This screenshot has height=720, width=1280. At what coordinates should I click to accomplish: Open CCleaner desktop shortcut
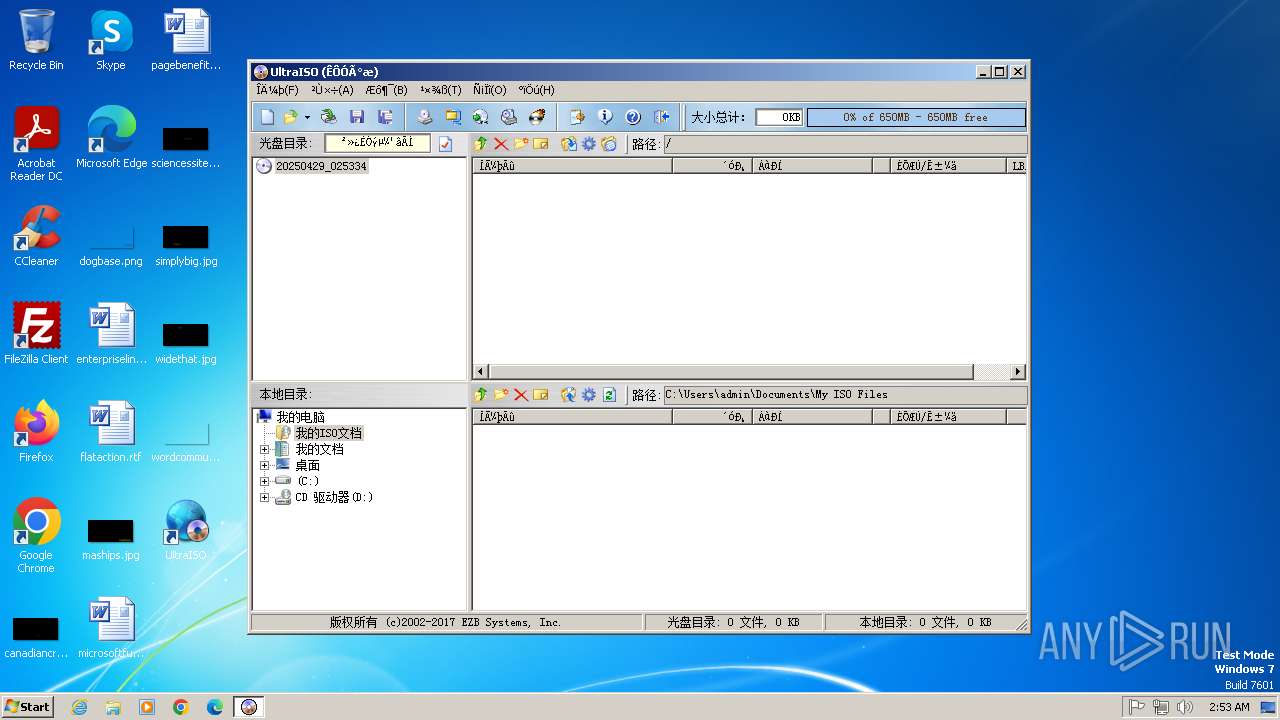point(36,237)
